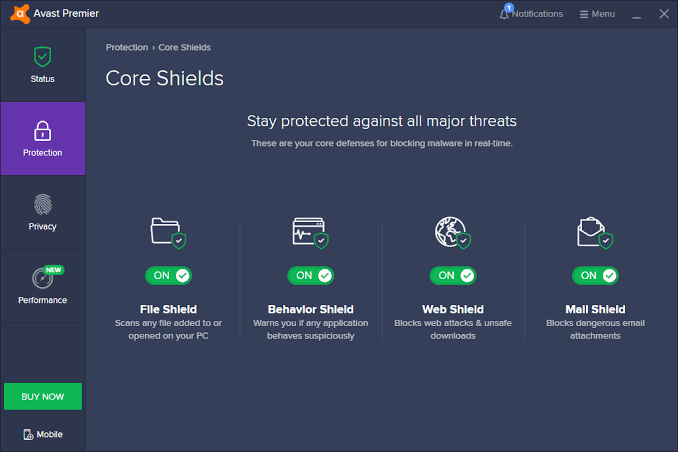Click 'Warns you if any application' description

pos(310,330)
